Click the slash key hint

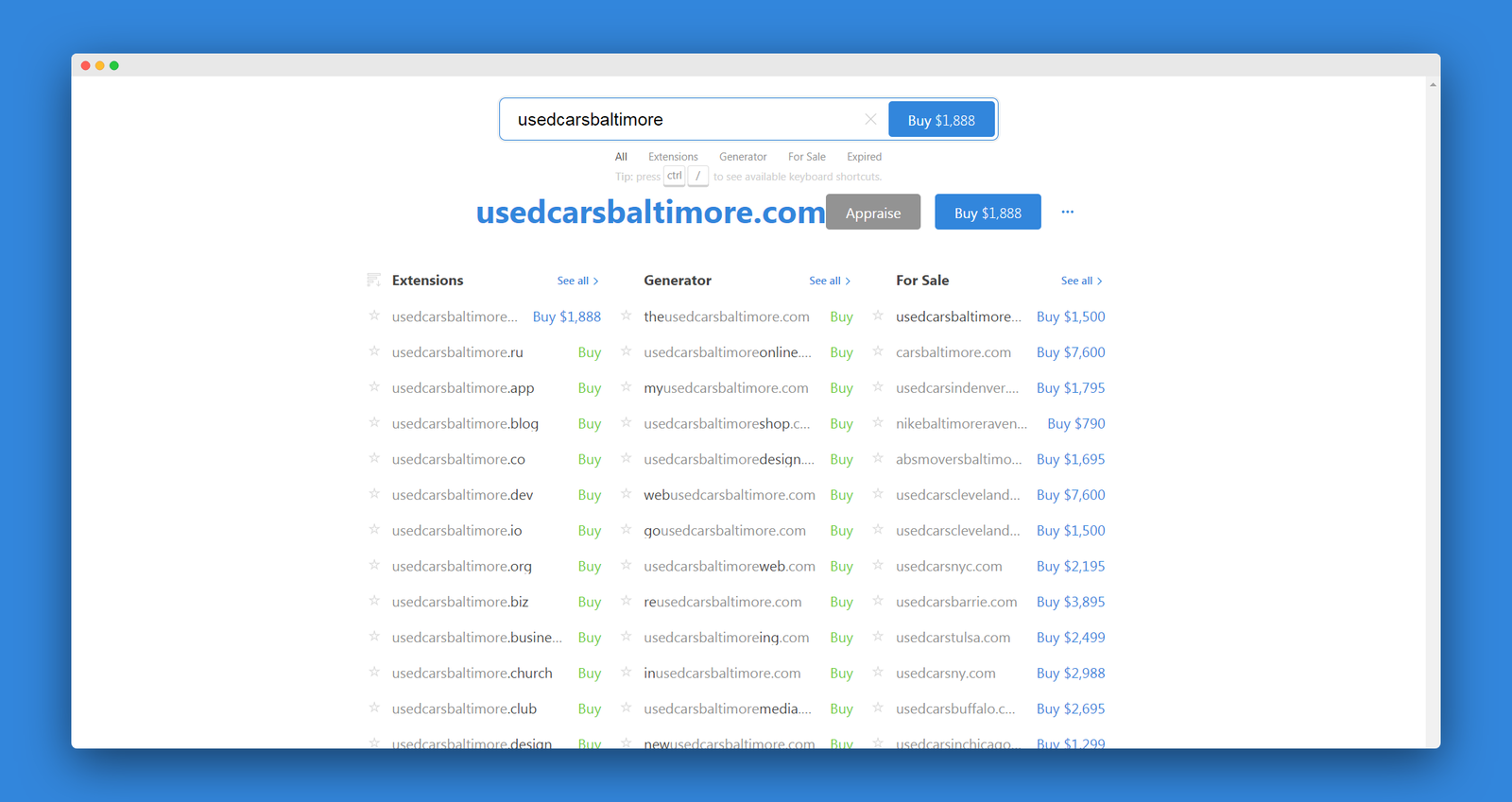pos(697,176)
